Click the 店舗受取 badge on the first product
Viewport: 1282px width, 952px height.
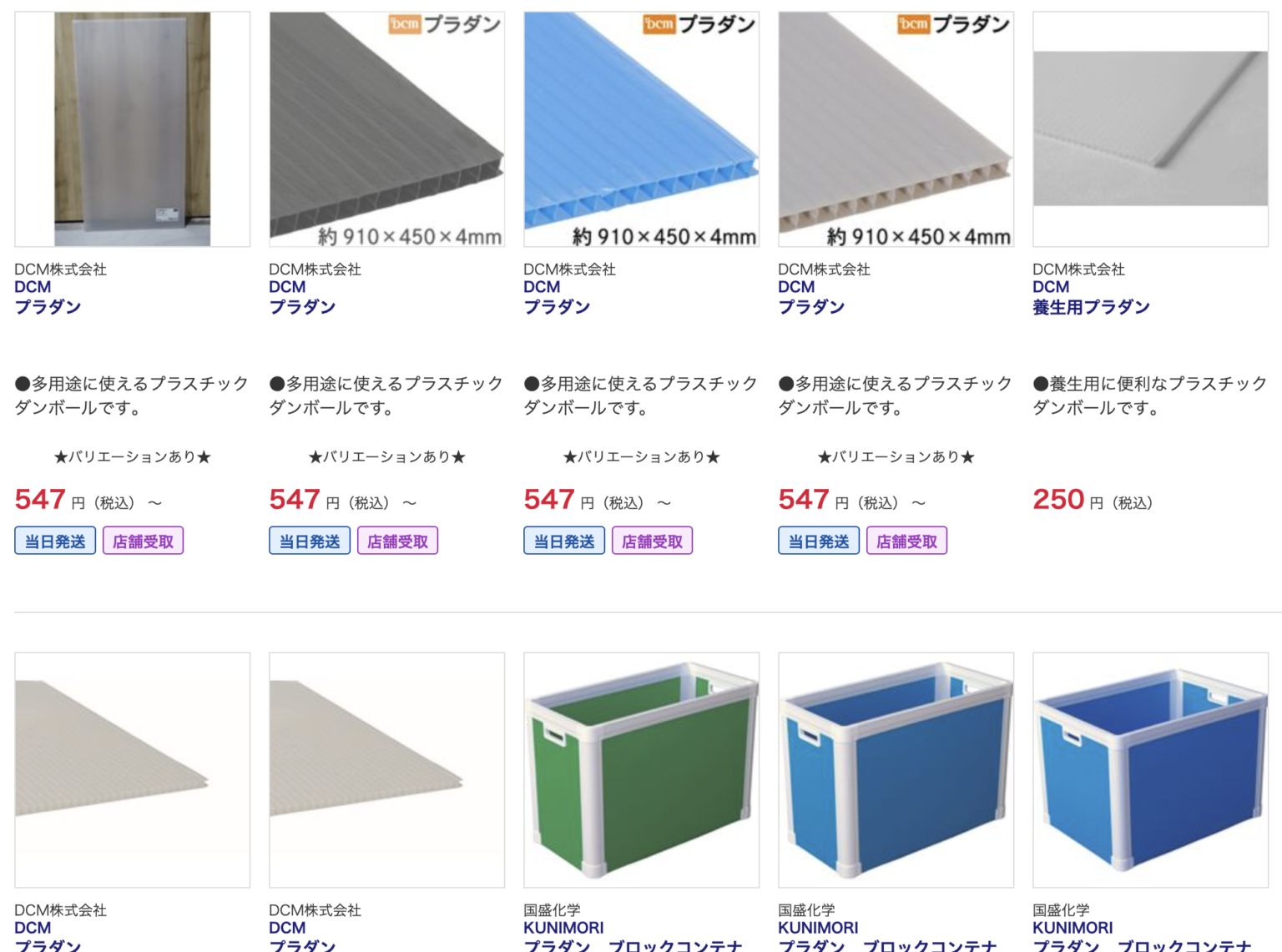(142, 539)
